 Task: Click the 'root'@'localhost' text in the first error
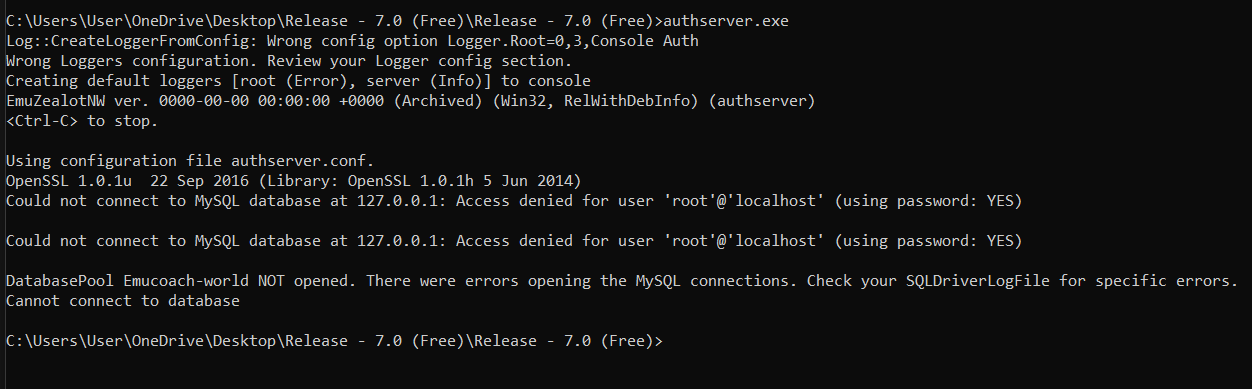pyautogui.click(x=743, y=200)
